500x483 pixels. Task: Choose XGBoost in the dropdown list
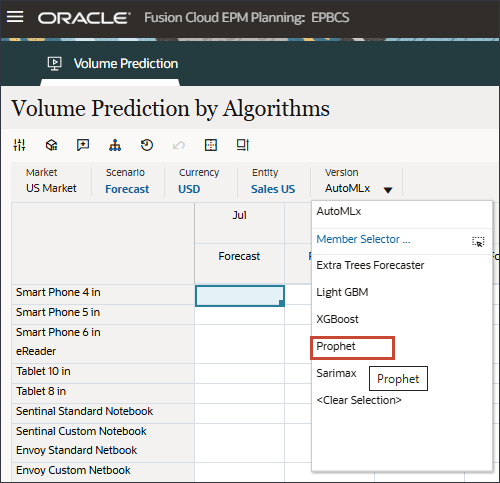pyautogui.click(x=337, y=319)
